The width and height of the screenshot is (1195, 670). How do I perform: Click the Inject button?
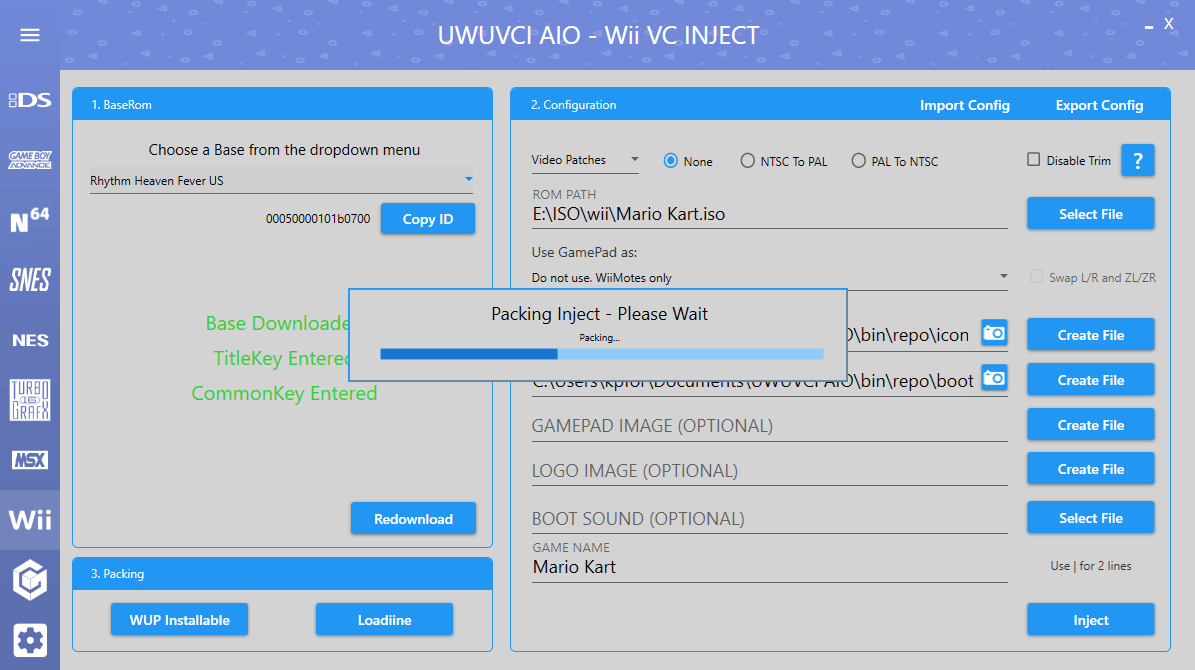click(x=1091, y=620)
